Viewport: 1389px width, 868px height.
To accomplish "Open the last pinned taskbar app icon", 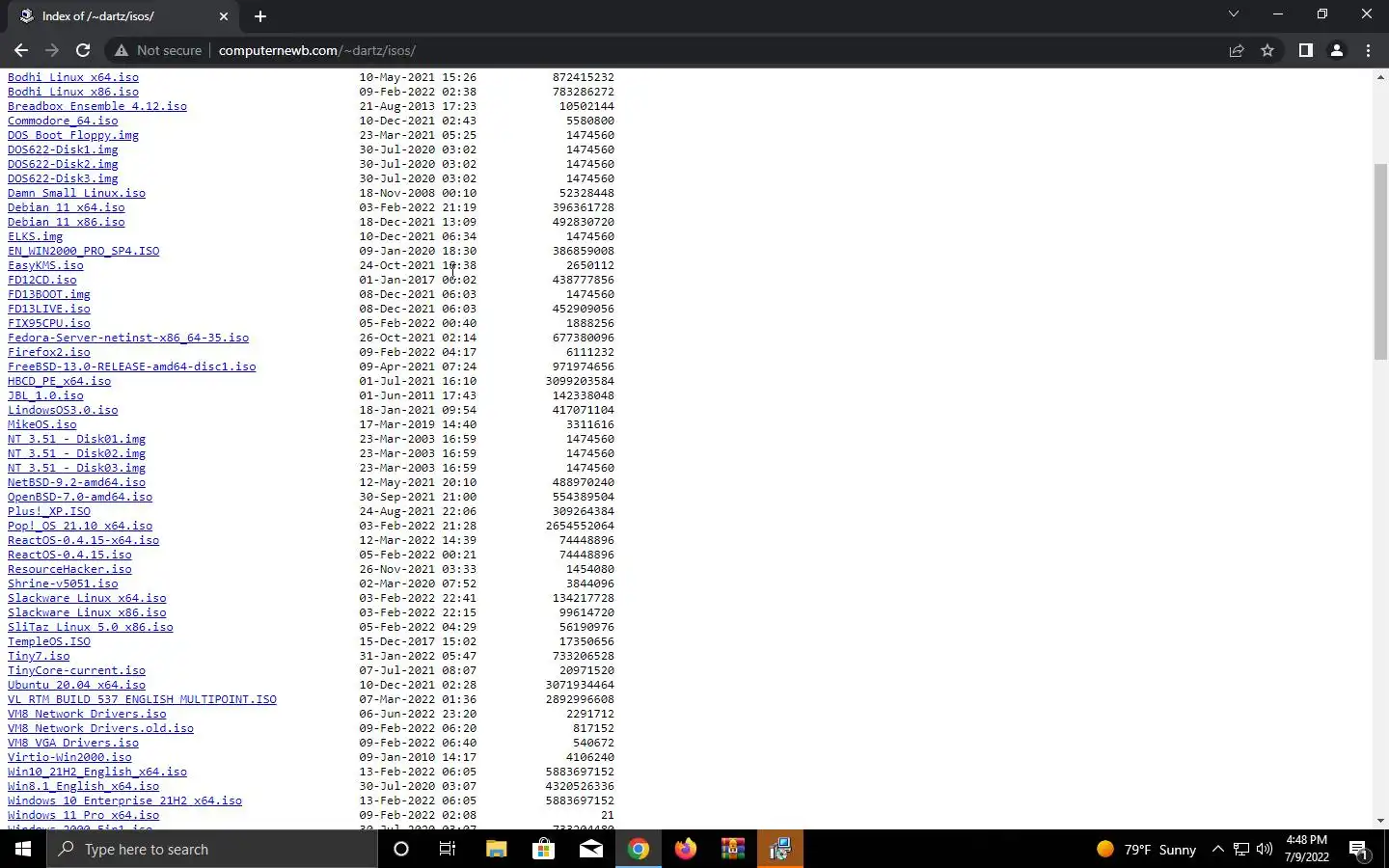I will pos(779,849).
